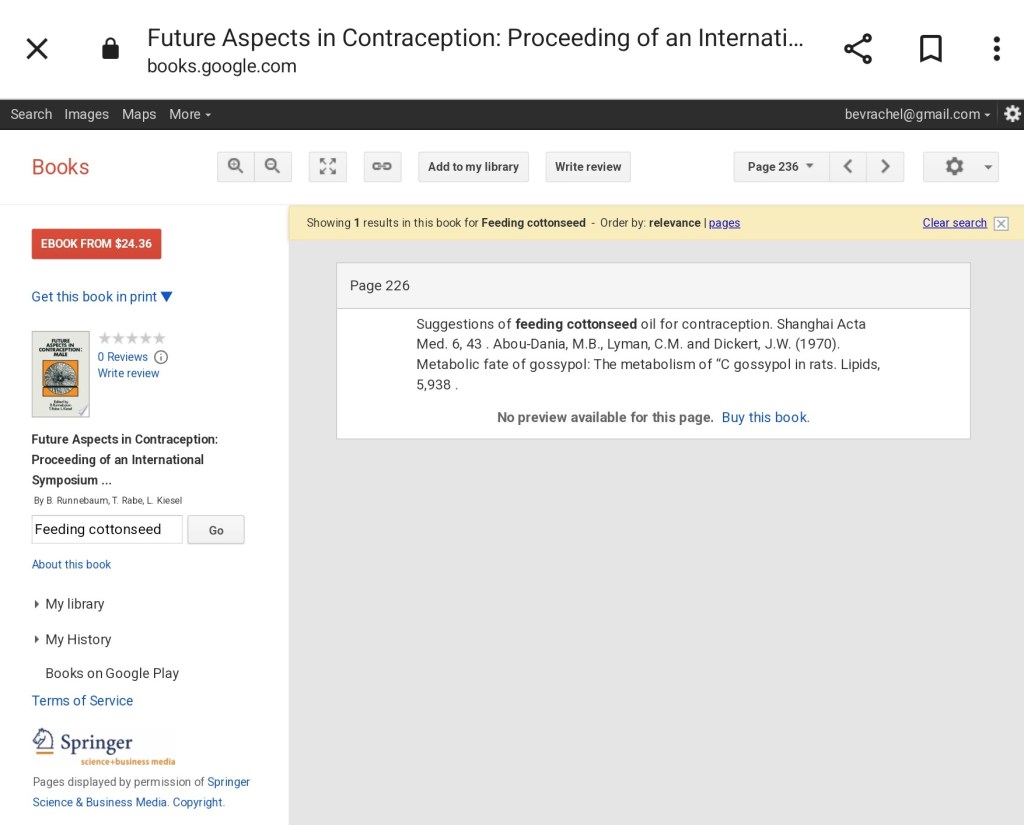The image size is (1024, 825).
Task: Open Images in top navigation bar
Action: pyautogui.click(x=86, y=114)
